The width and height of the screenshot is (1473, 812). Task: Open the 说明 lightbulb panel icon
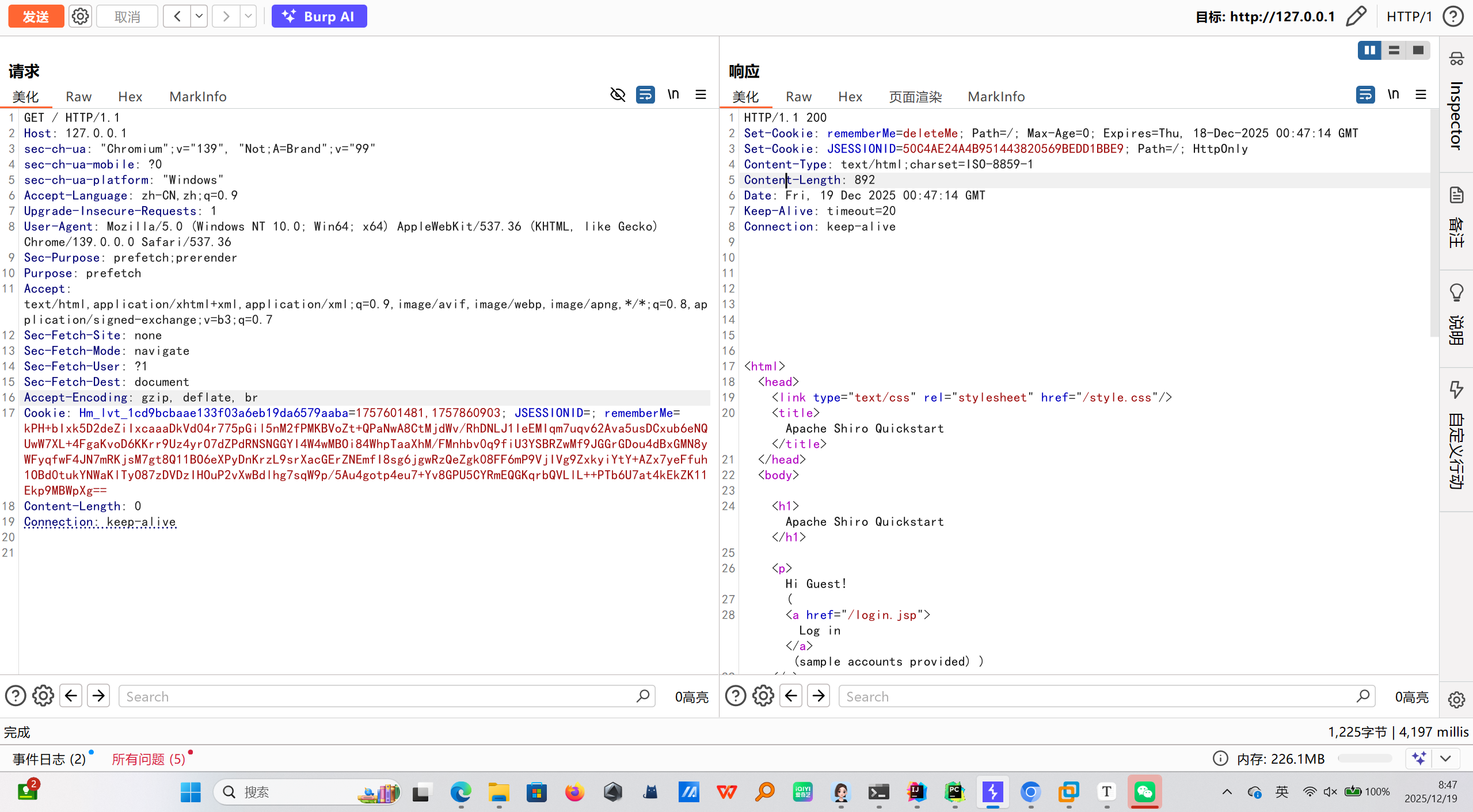pos(1456,292)
